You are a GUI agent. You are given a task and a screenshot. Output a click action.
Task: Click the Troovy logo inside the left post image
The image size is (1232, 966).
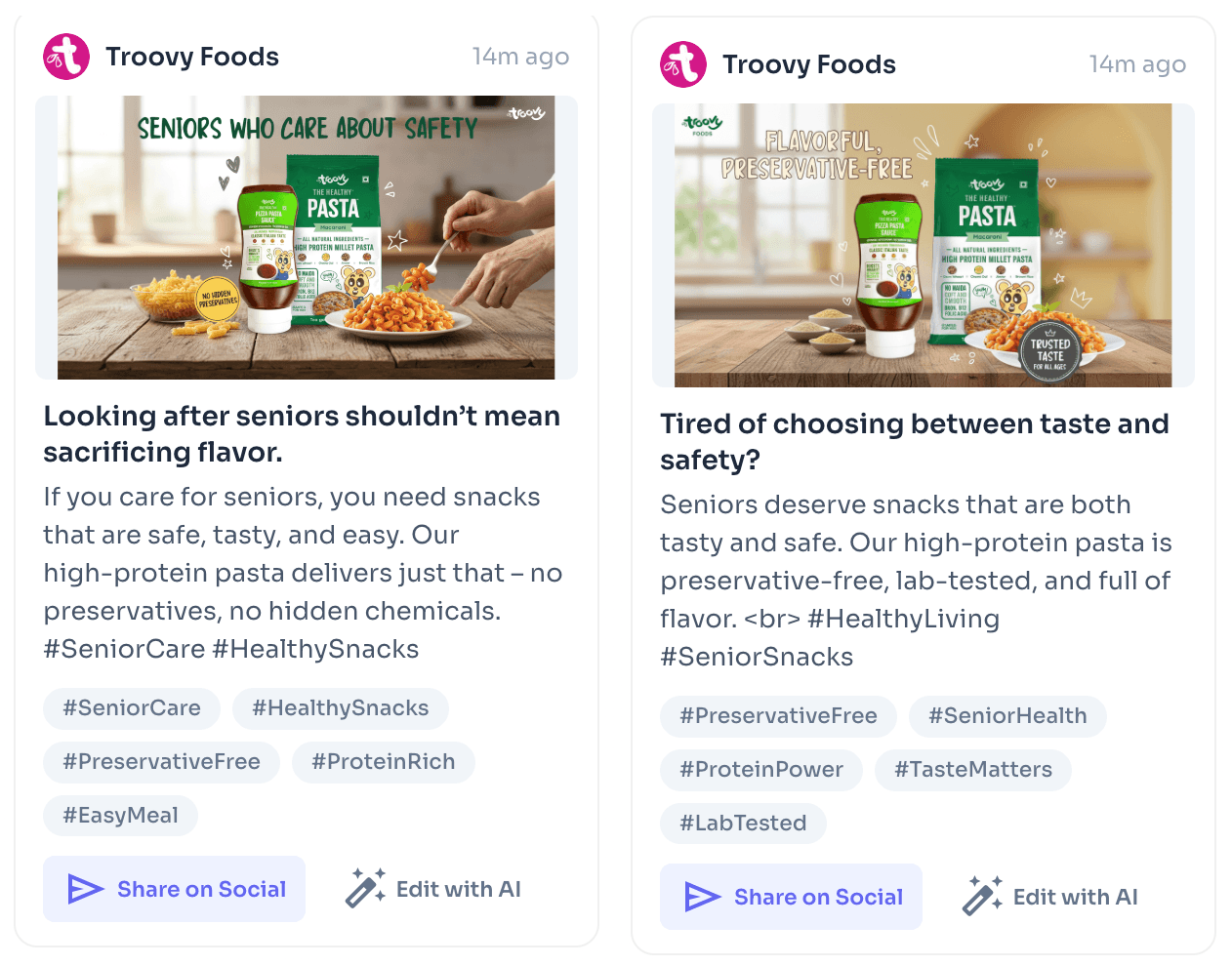click(x=527, y=113)
